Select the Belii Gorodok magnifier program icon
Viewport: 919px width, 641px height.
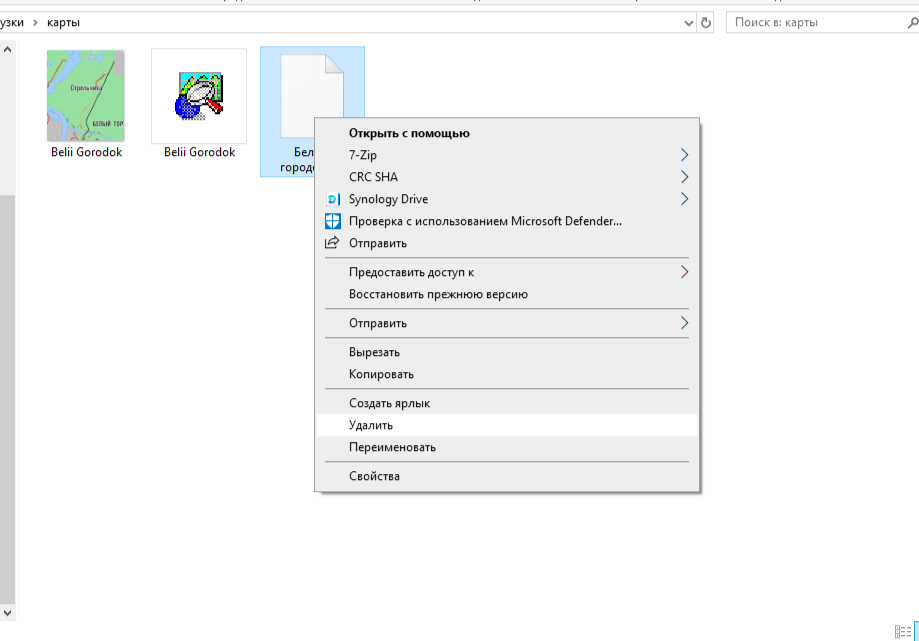click(x=199, y=97)
